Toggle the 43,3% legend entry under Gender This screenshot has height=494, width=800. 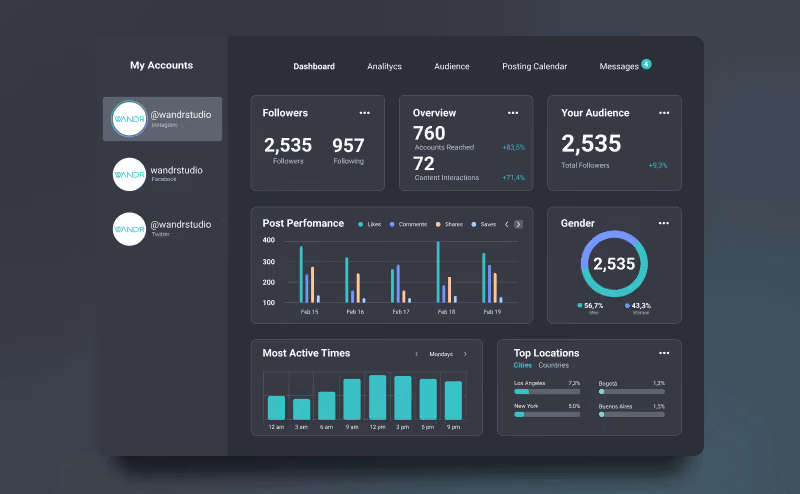tap(638, 306)
